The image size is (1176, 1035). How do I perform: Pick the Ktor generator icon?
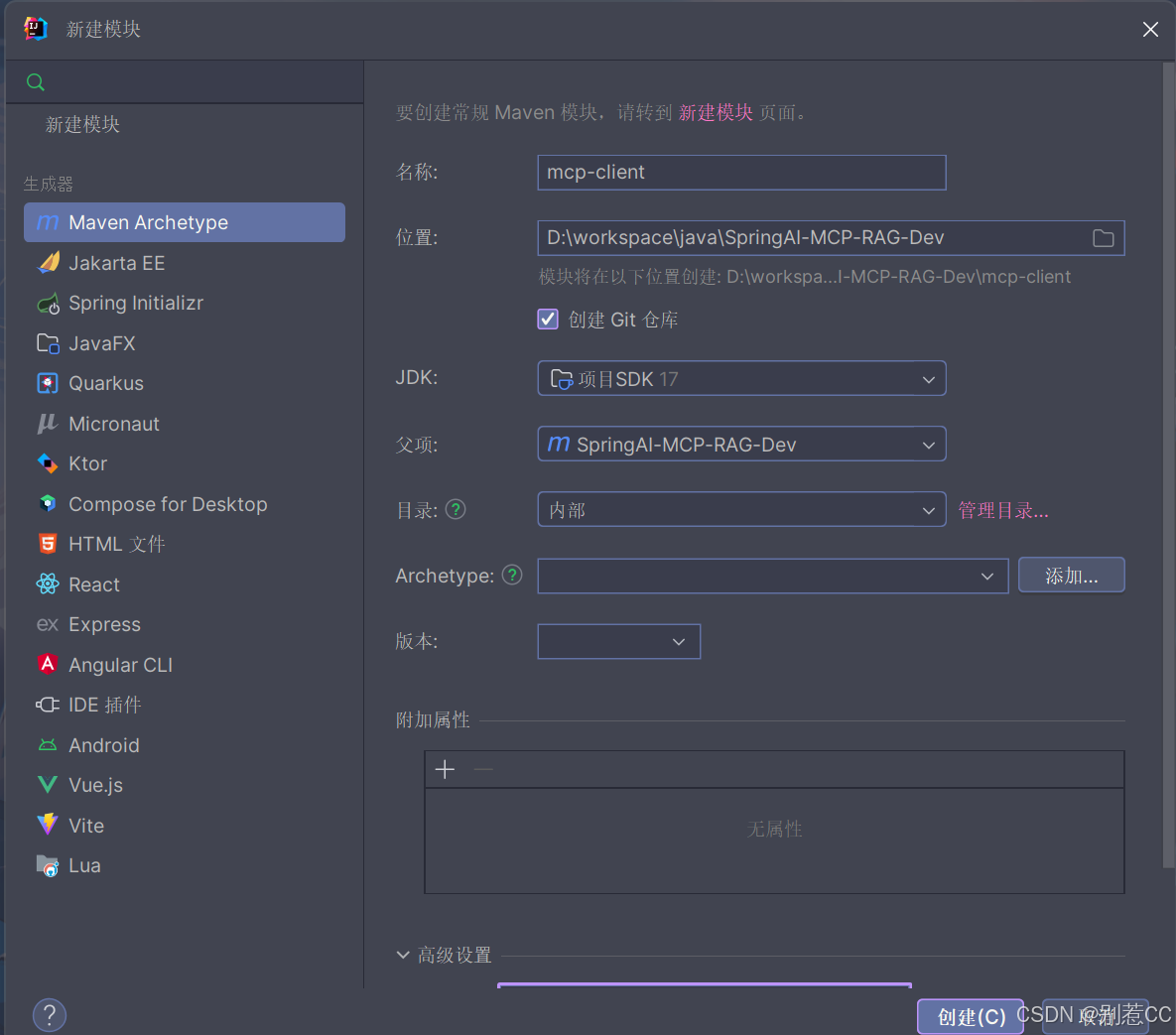[x=48, y=463]
